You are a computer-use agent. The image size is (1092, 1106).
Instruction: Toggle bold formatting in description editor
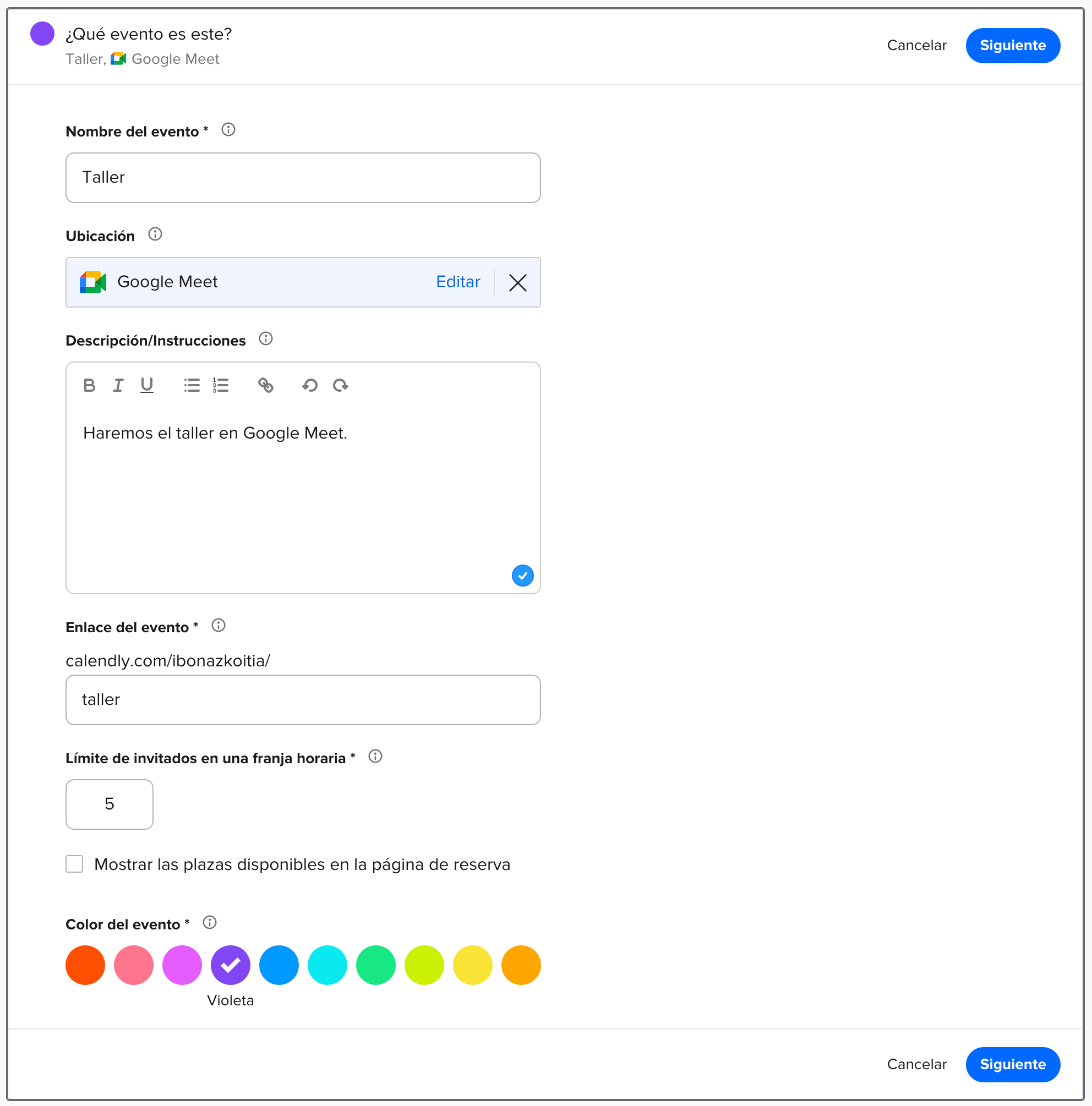coord(89,385)
